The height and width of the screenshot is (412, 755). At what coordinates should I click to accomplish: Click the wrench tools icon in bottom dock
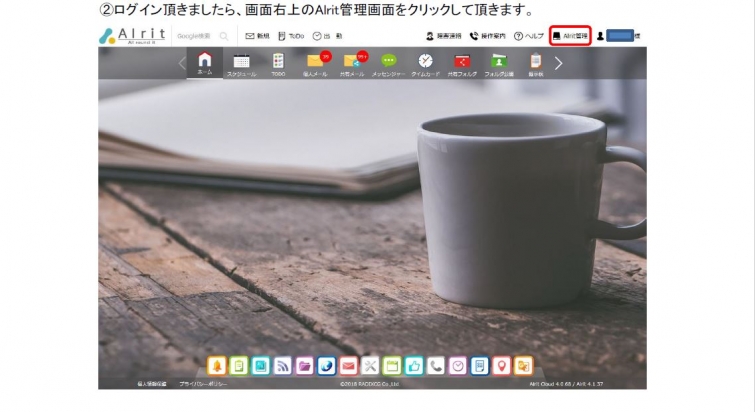click(370, 366)
